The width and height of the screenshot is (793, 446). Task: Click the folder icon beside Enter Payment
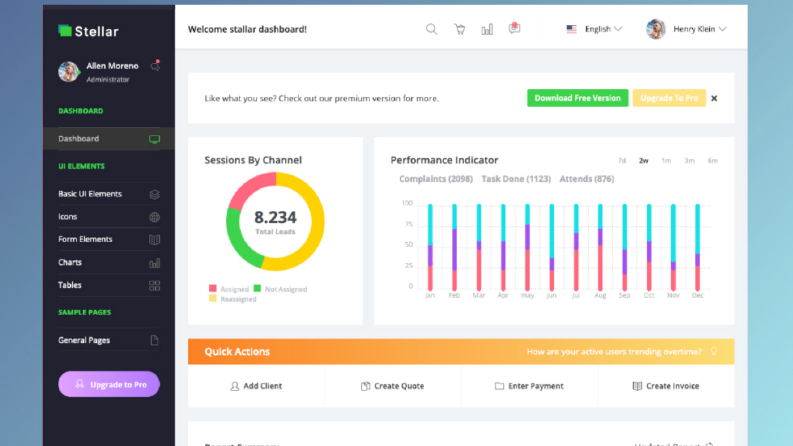pyautogui.click(x=499, y=386)
